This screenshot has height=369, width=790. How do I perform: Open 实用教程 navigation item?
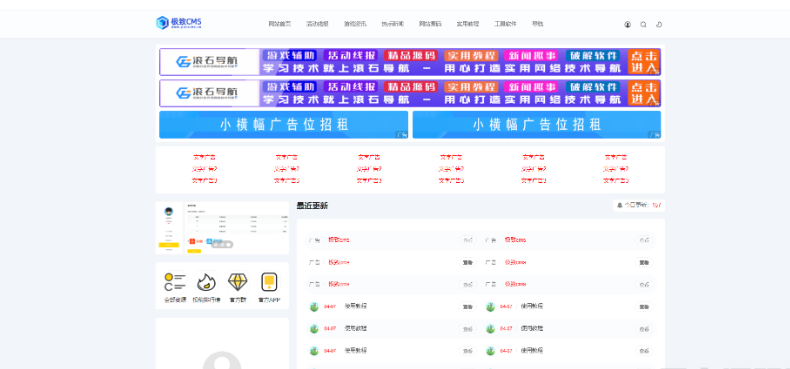pos(468,24)
